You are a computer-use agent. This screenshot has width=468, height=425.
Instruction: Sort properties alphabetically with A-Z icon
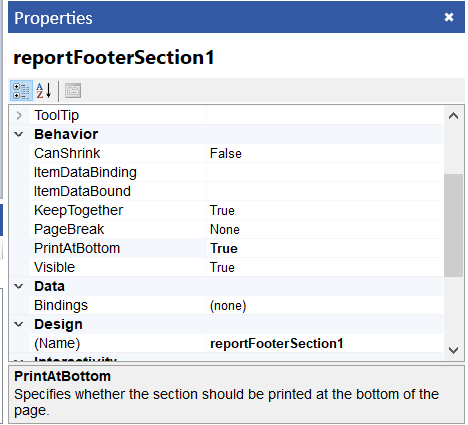pyautogui.click(x=44, y=90)
